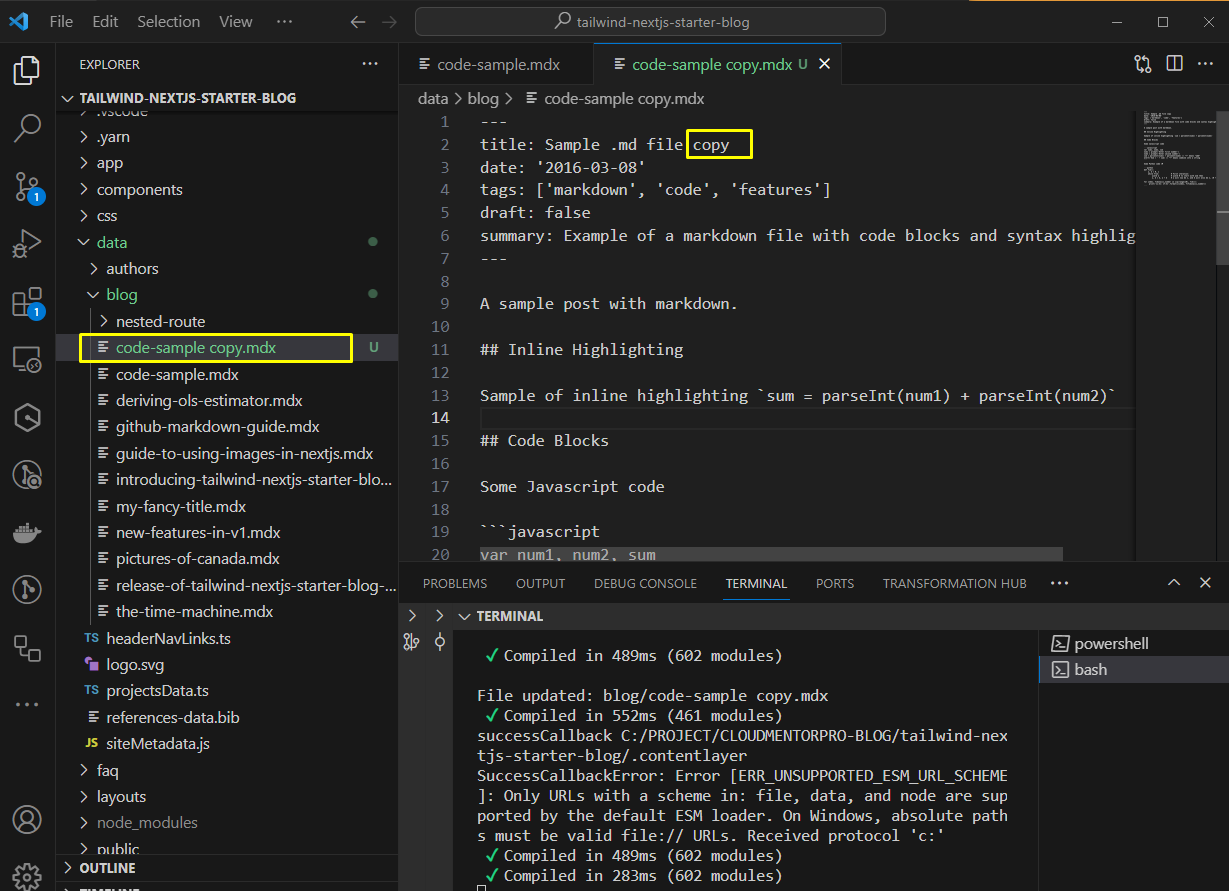Expand the nested-route folder
This screenshot has height=891, width=1229.
click(x=160, y=321)
